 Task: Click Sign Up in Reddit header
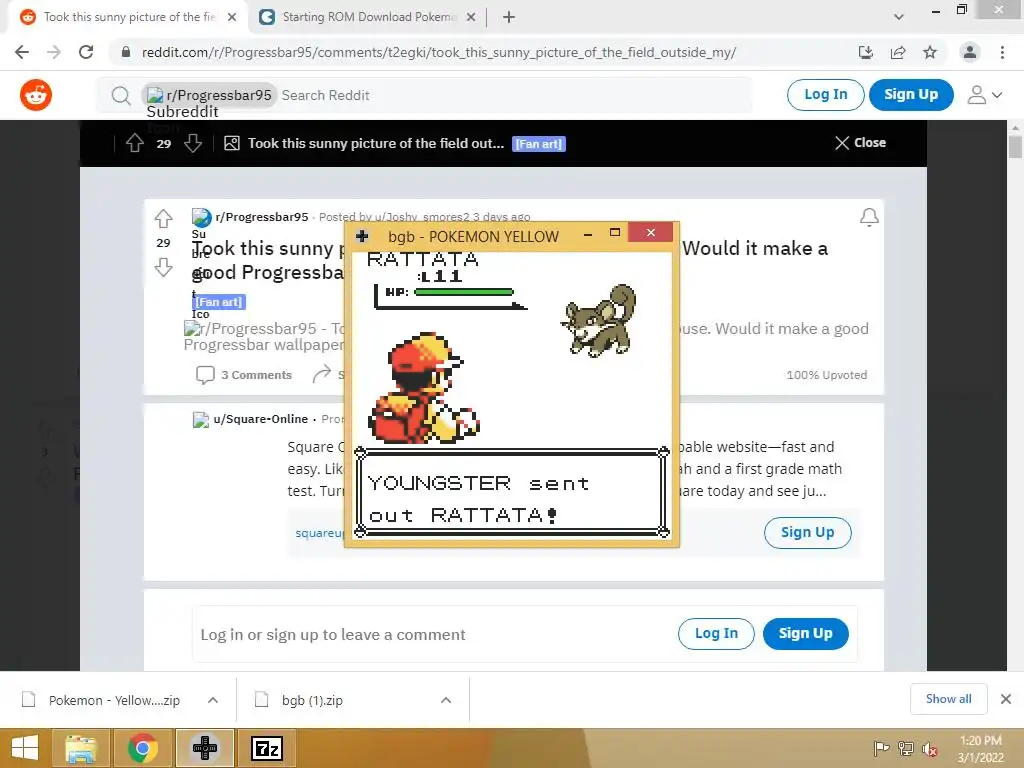pos(911,95)
